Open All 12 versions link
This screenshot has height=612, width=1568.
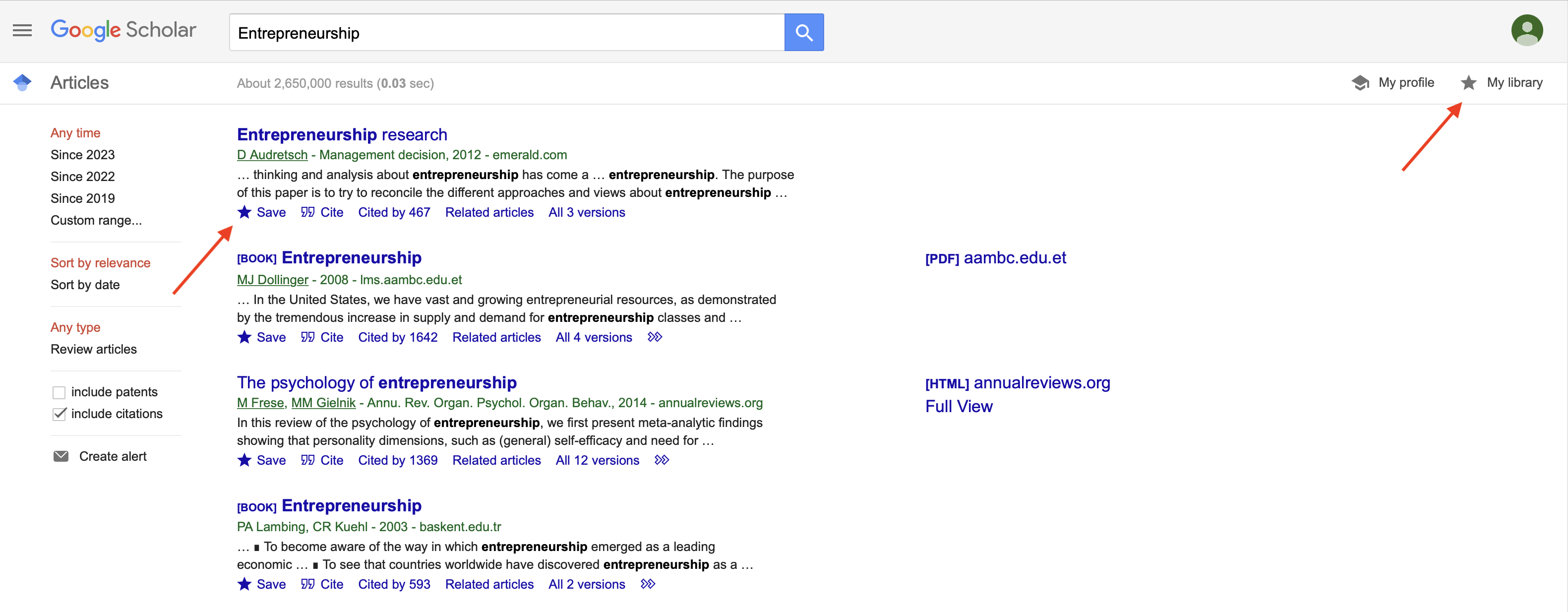coord(598,460)
